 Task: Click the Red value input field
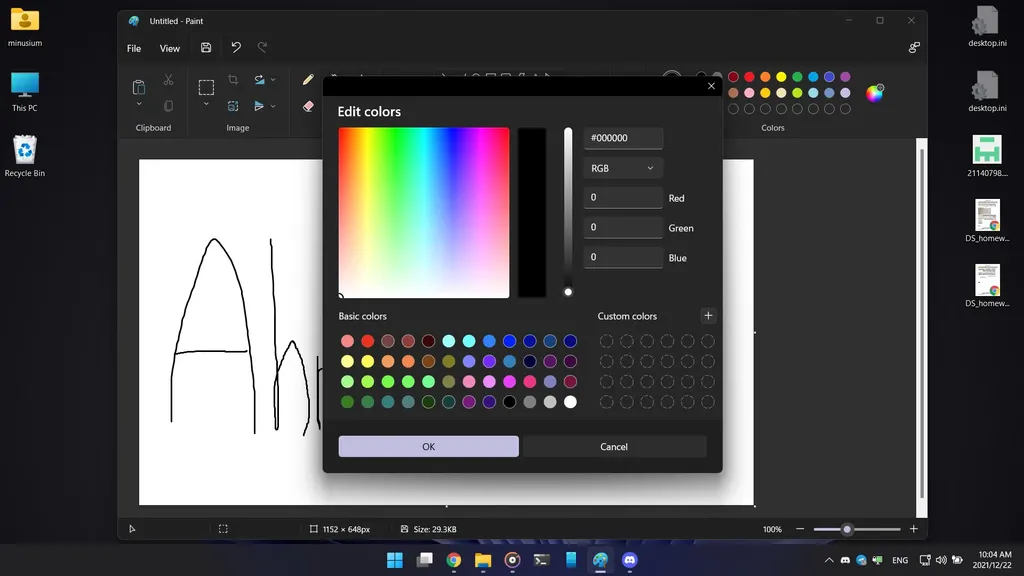(x=623, y=198)
